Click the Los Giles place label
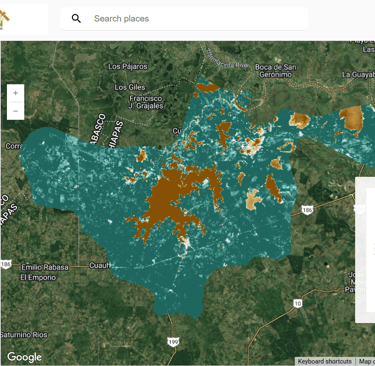375x366 pixels. click(x=130, y=87)
